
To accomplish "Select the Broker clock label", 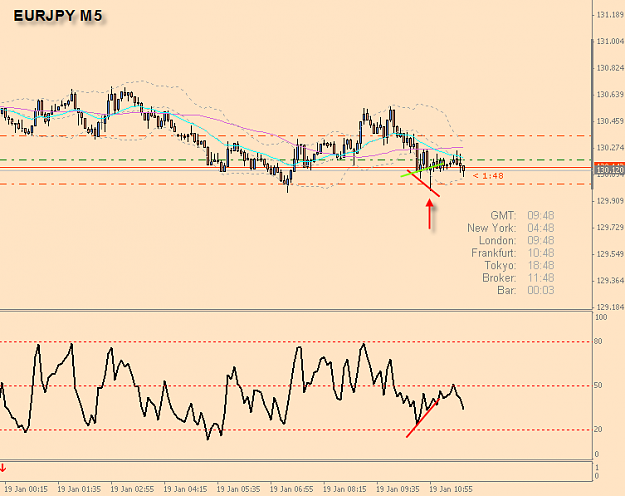I will click(x=499, y=278).
